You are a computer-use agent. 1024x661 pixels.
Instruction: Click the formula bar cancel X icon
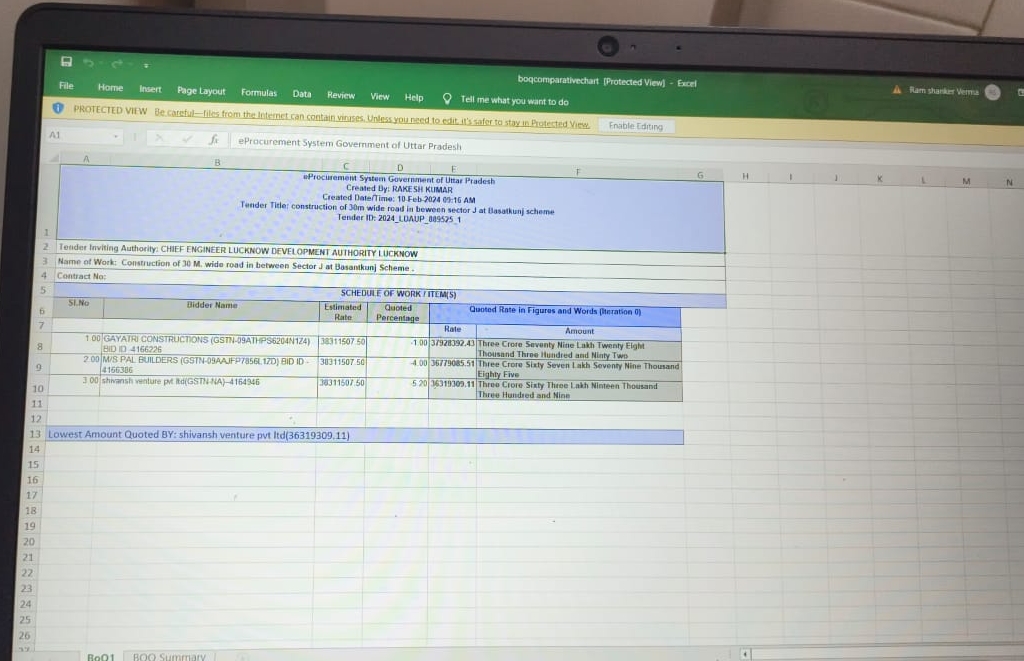tap(160, 139)
